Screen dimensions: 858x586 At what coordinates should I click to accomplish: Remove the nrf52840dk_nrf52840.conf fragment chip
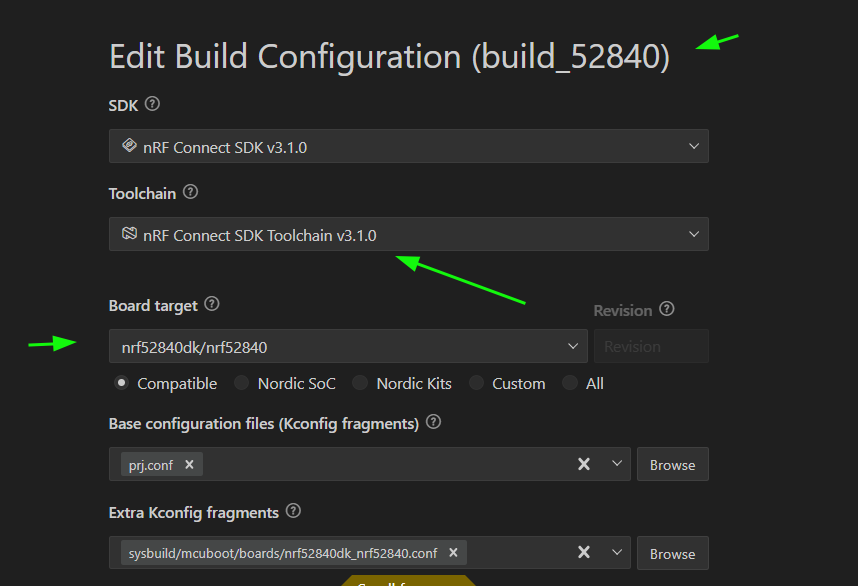(453, 553)
